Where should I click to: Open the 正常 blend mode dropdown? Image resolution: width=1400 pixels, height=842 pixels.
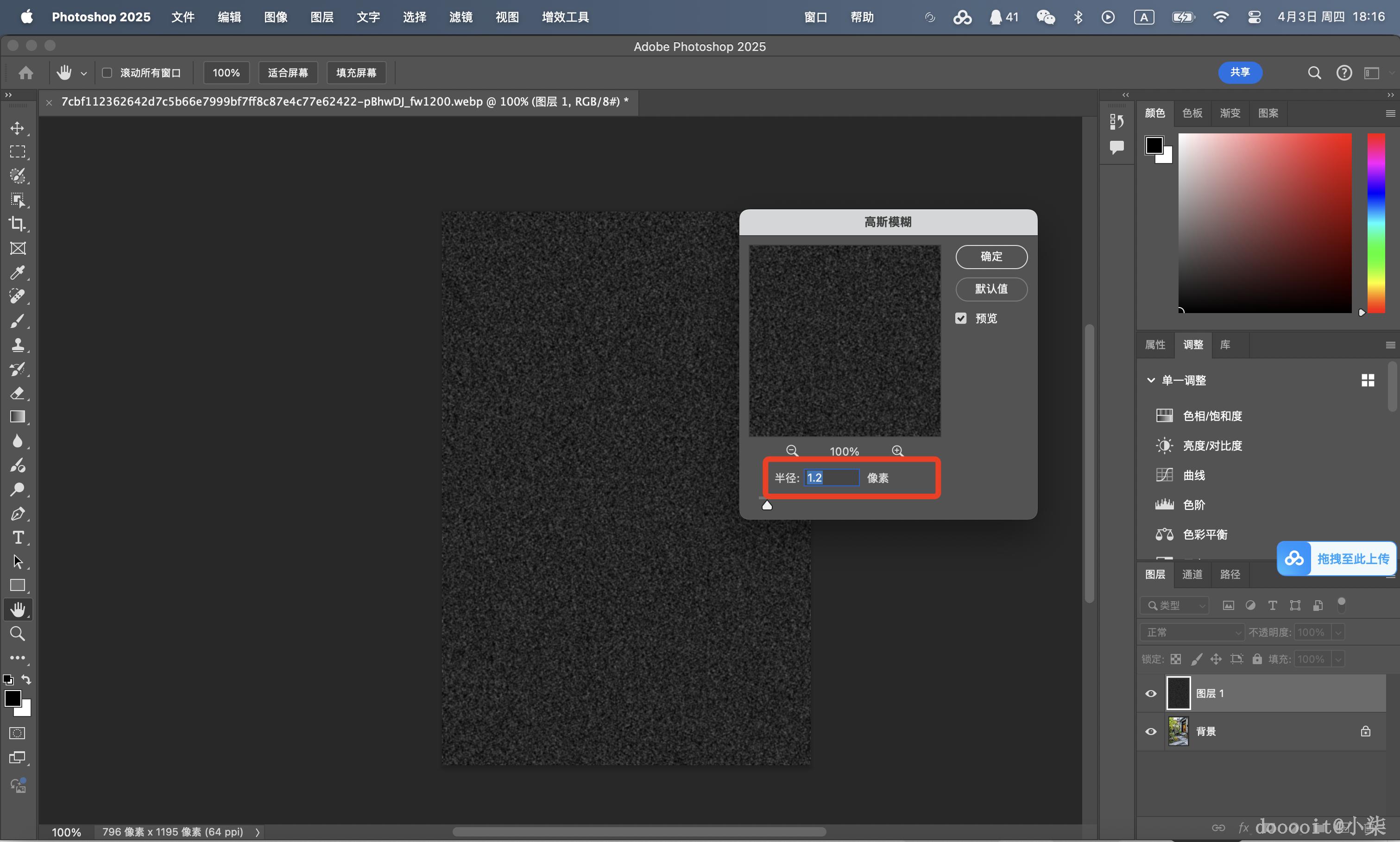(1191, 632)
